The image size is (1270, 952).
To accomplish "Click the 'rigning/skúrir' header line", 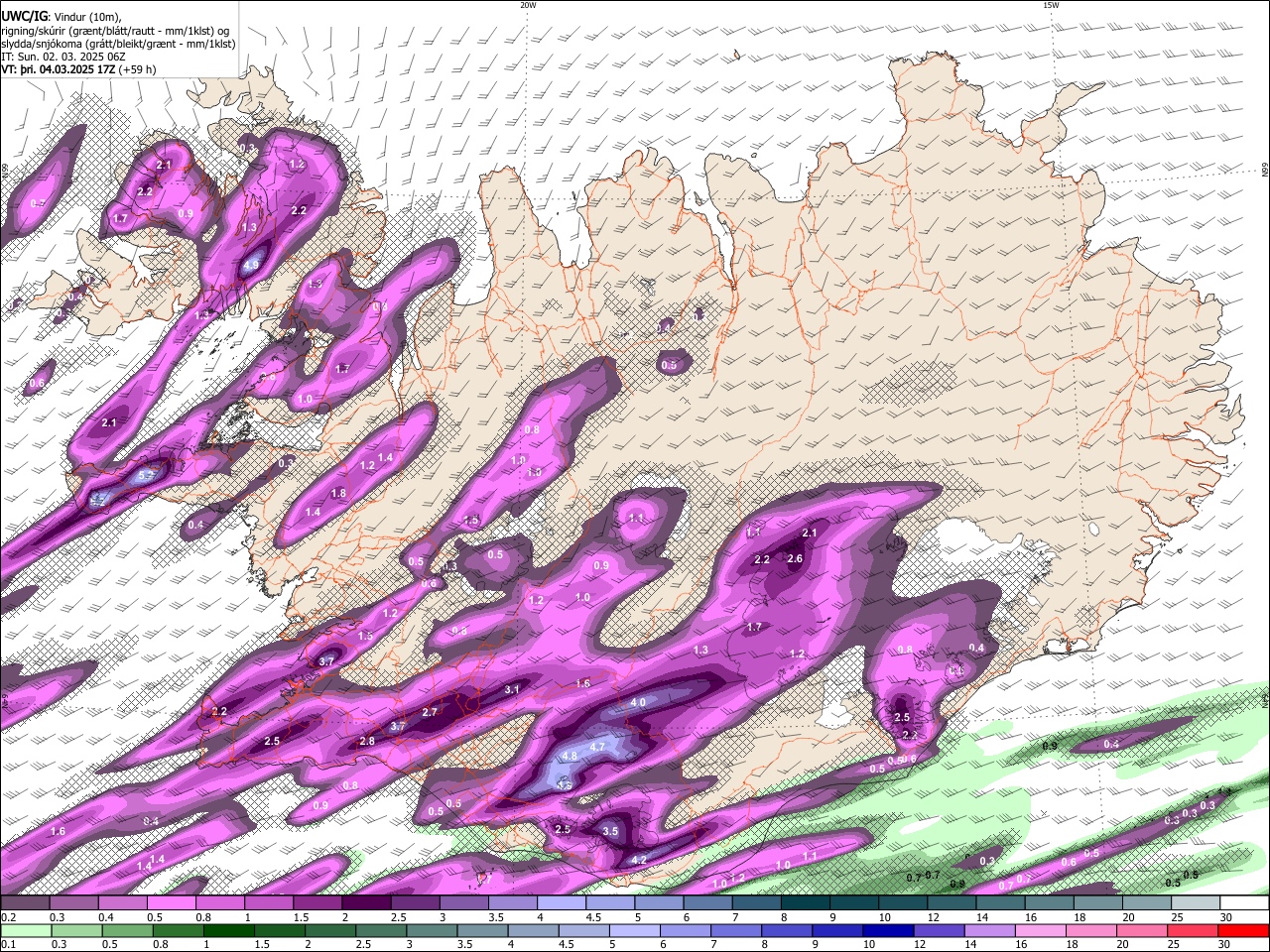I will click(x=116, y=30).
